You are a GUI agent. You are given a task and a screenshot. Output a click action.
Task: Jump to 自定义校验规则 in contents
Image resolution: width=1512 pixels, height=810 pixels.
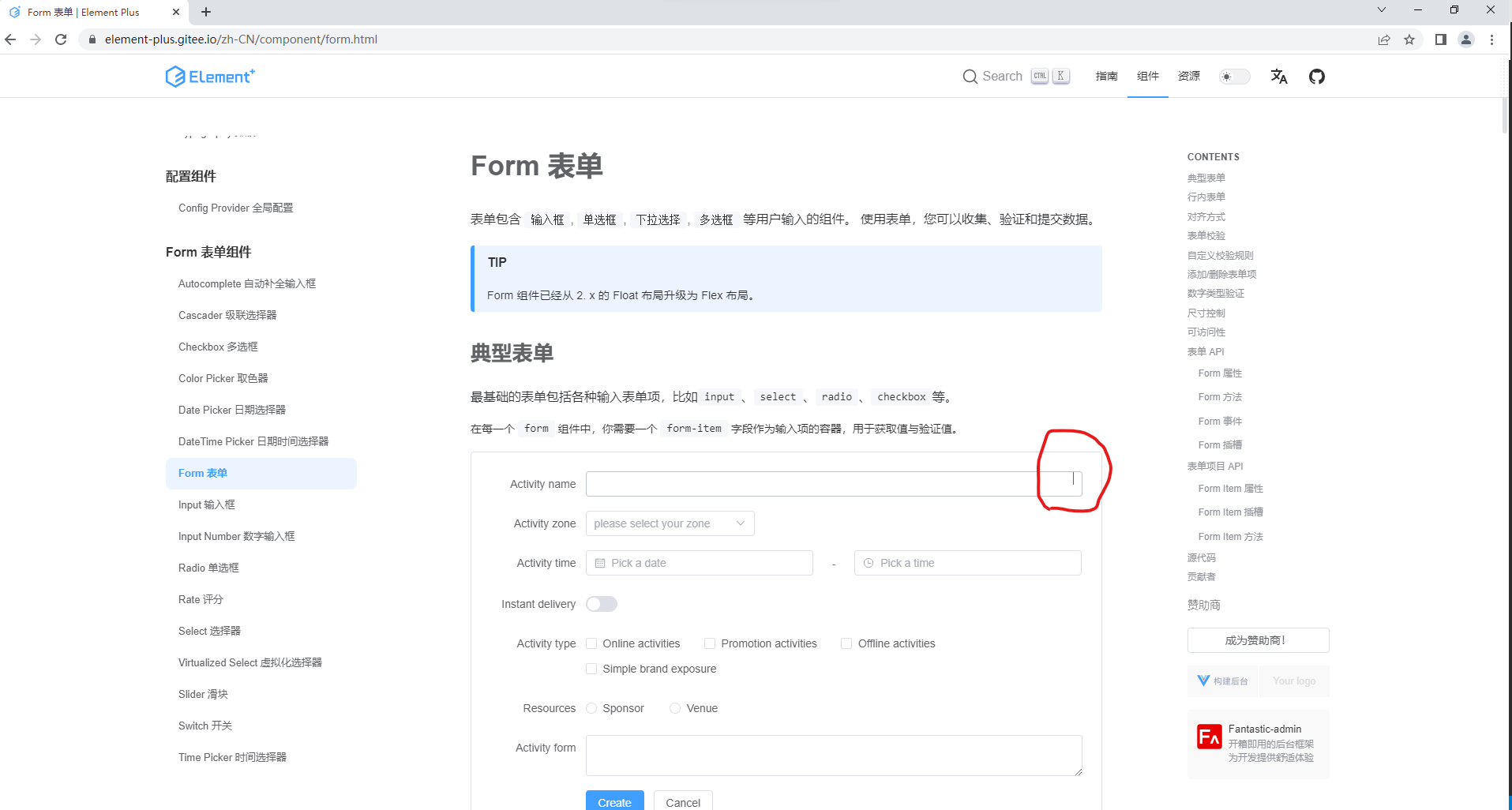pos(1221,256)
